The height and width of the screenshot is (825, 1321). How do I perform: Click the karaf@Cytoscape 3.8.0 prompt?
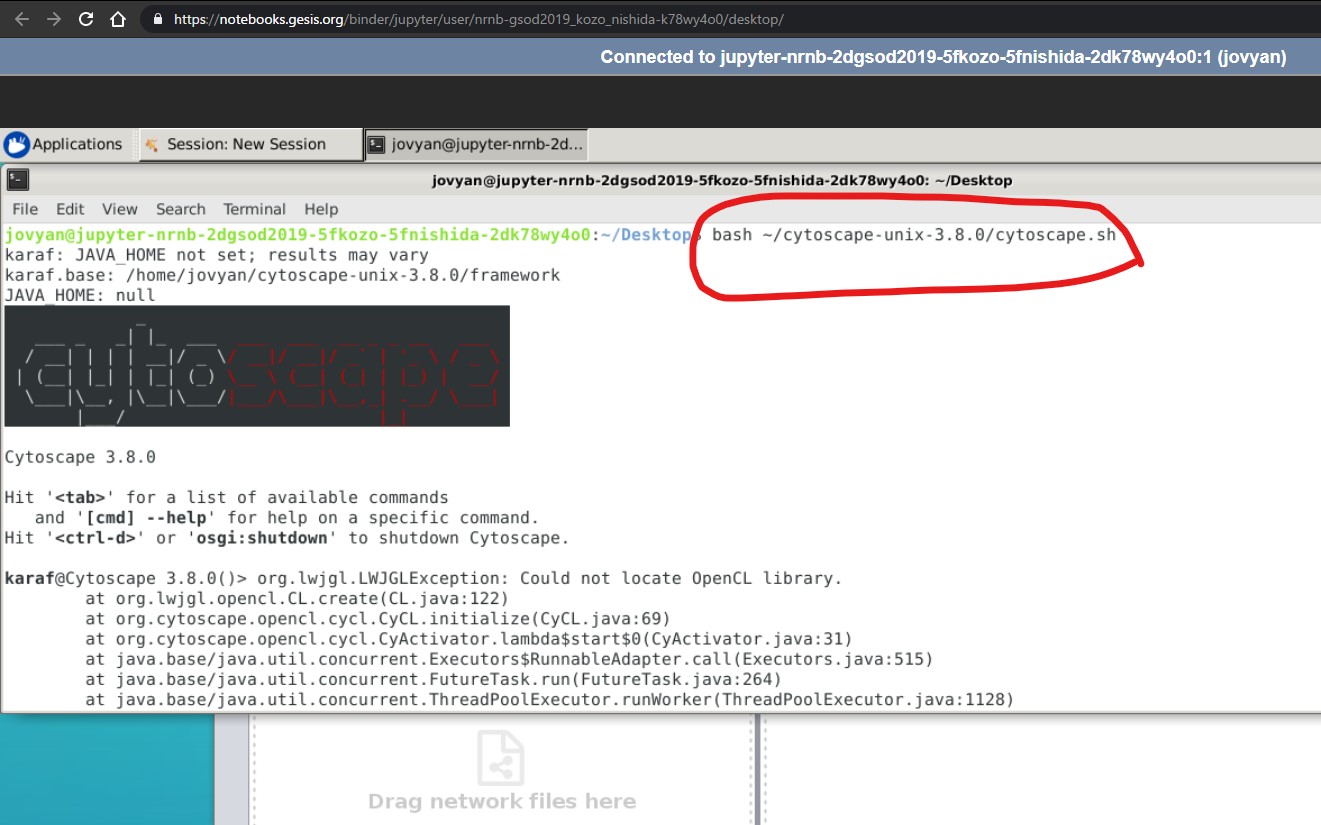tap(126, 578)
